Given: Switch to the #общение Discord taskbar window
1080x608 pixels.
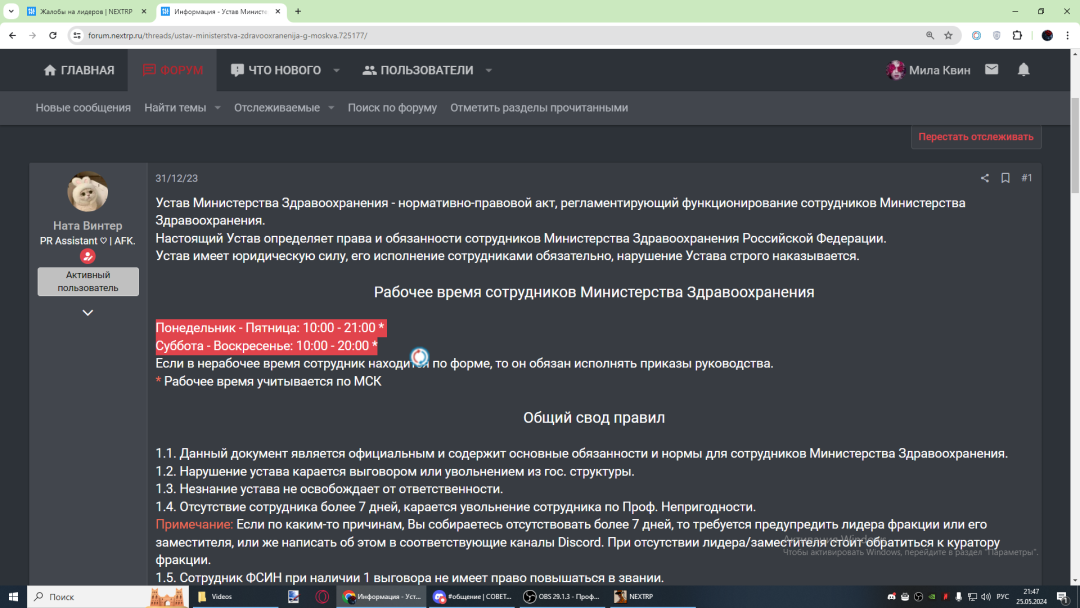Looking at the screenshot, I should pyautogui.click(x=472, y=597).
